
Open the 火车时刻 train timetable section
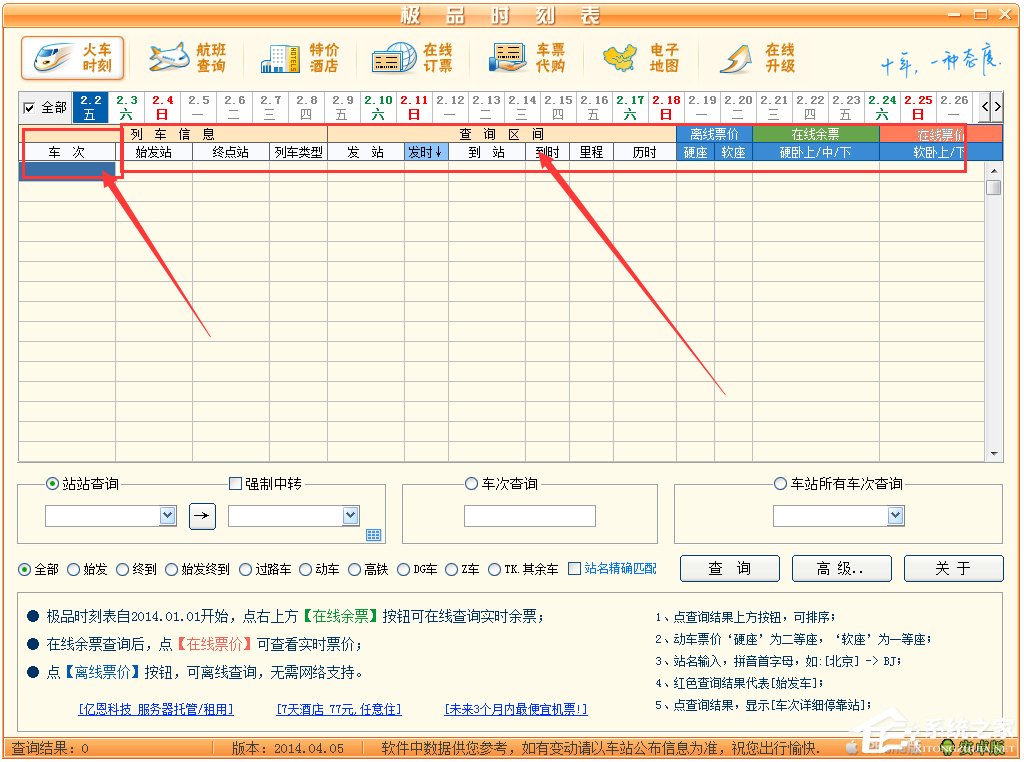click(72, 57)
